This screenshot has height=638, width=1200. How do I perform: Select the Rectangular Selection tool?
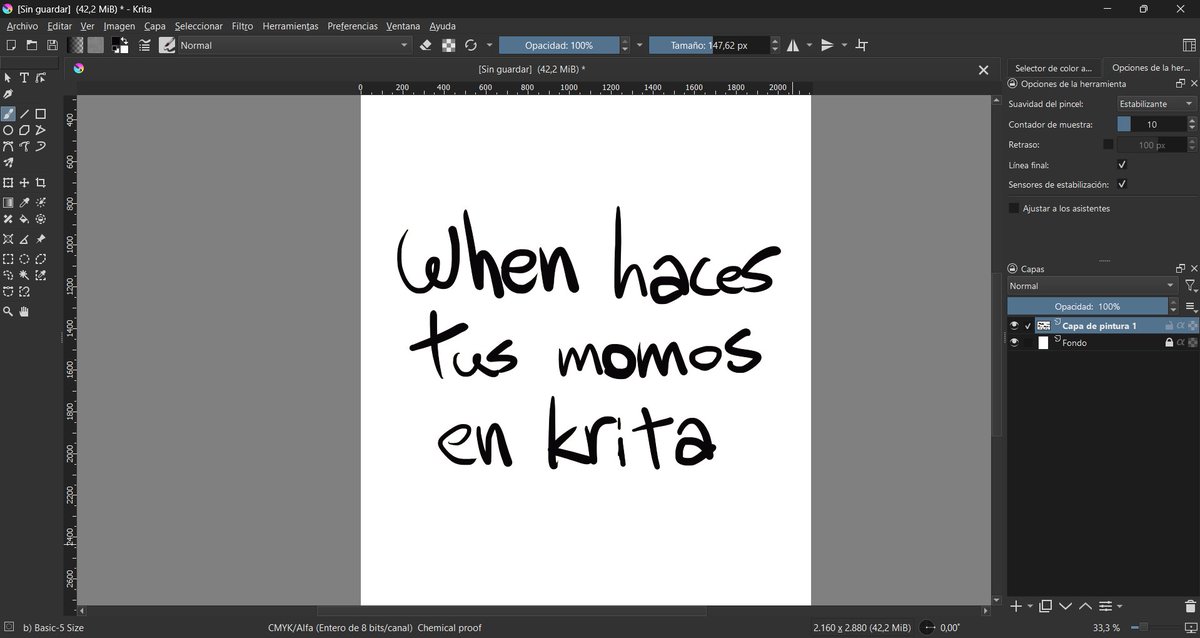click(8, 258)
